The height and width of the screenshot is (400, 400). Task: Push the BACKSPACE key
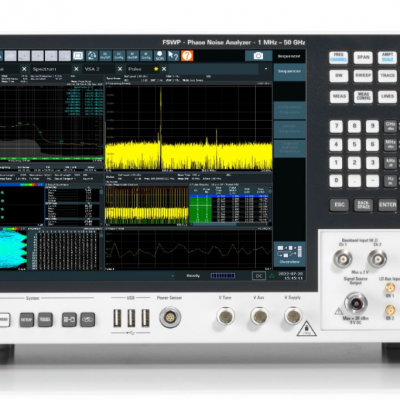363,205
